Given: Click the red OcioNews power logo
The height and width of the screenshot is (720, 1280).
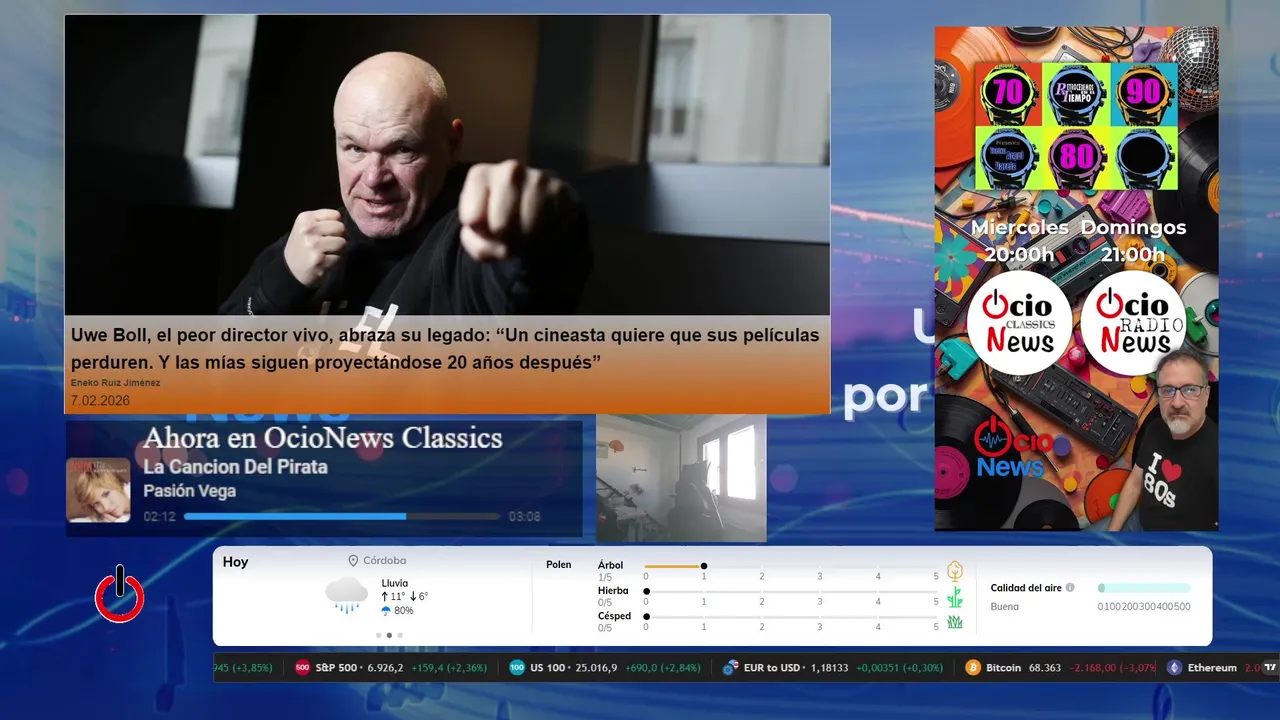Looking at the screenshot, I should 120,595.
